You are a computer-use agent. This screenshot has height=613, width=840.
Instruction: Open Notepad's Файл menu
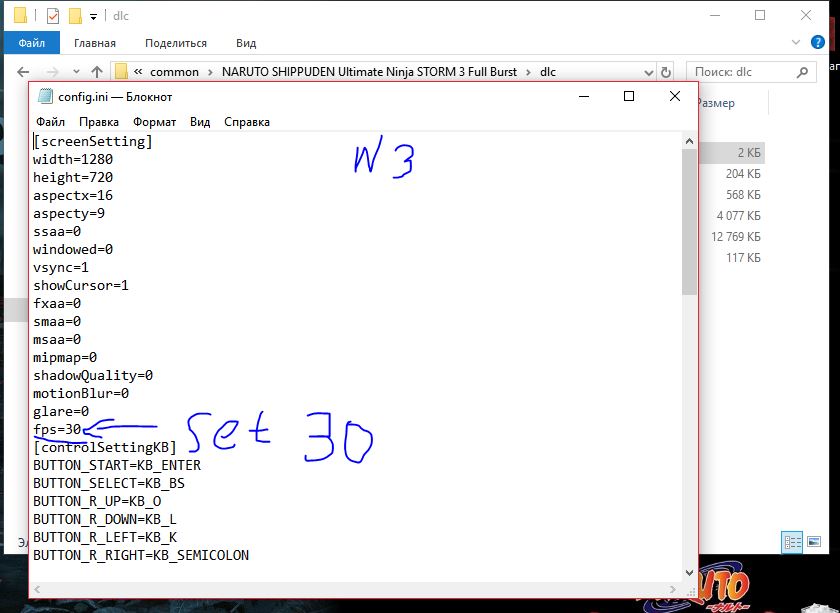point(50,122)
